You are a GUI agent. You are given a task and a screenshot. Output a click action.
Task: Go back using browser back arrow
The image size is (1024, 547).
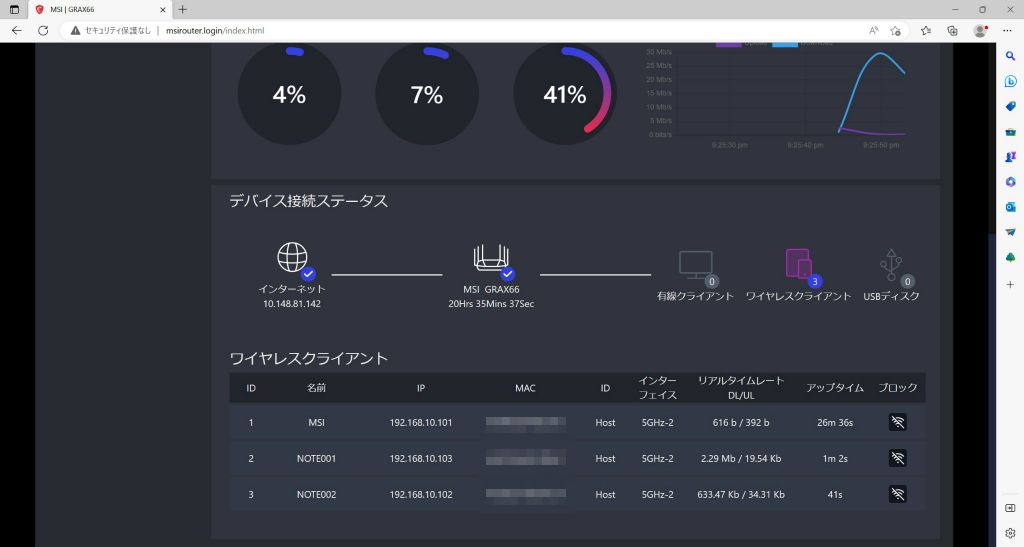pyautogui.click(x=16, y=31)
